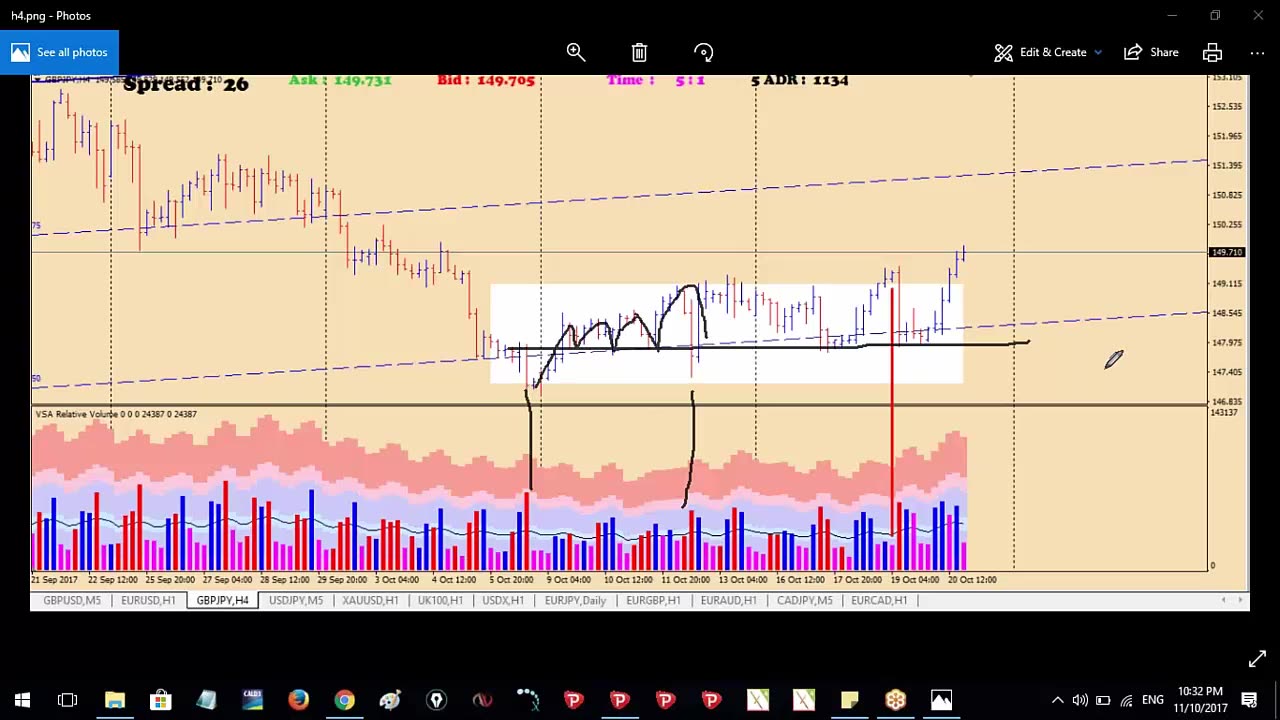This screenshot has width=1280, height=720.
Task: Click the Share button
Action: (1151, 52)
